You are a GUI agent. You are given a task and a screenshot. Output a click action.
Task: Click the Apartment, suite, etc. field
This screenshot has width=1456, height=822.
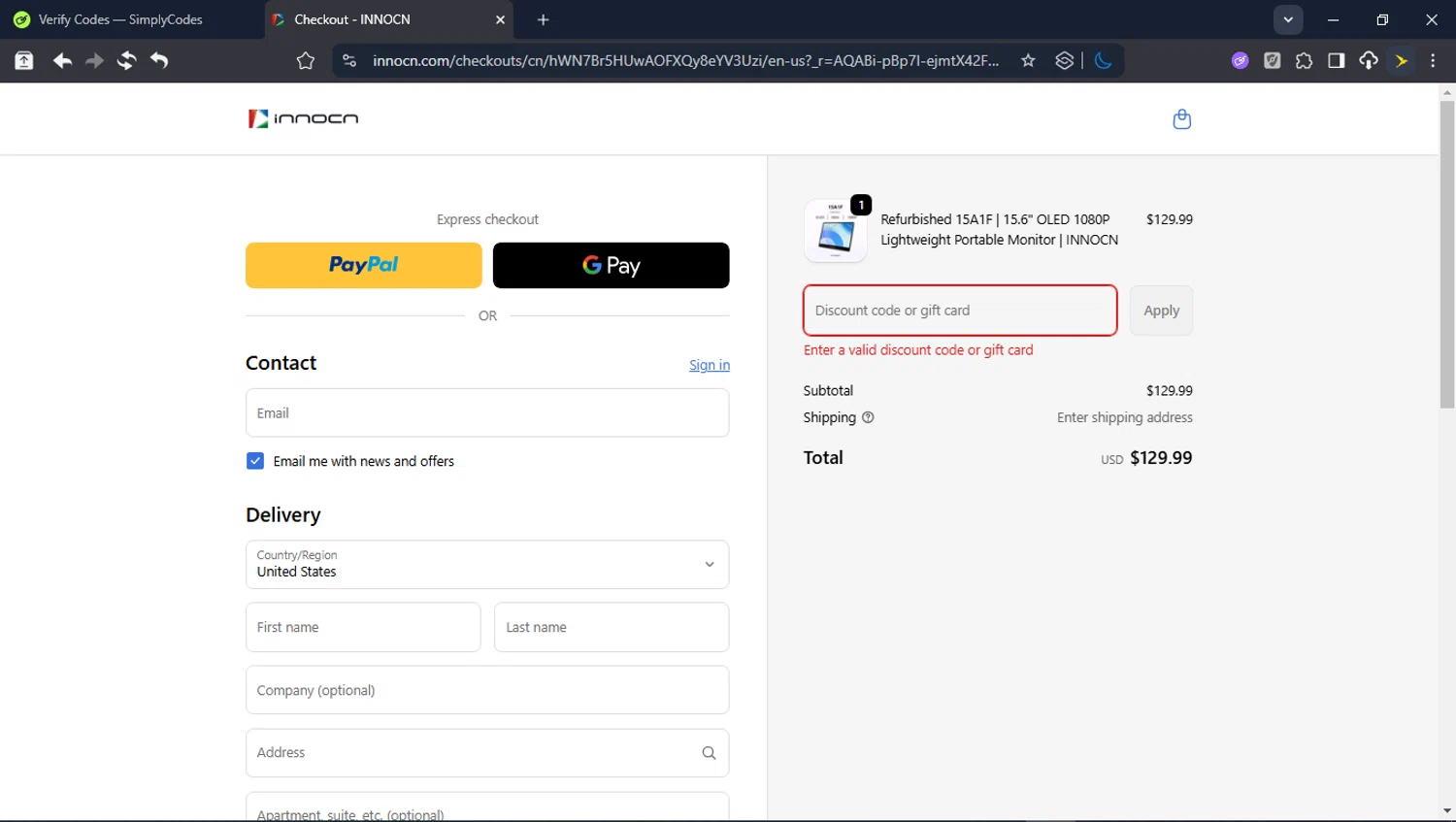point(487,807)
